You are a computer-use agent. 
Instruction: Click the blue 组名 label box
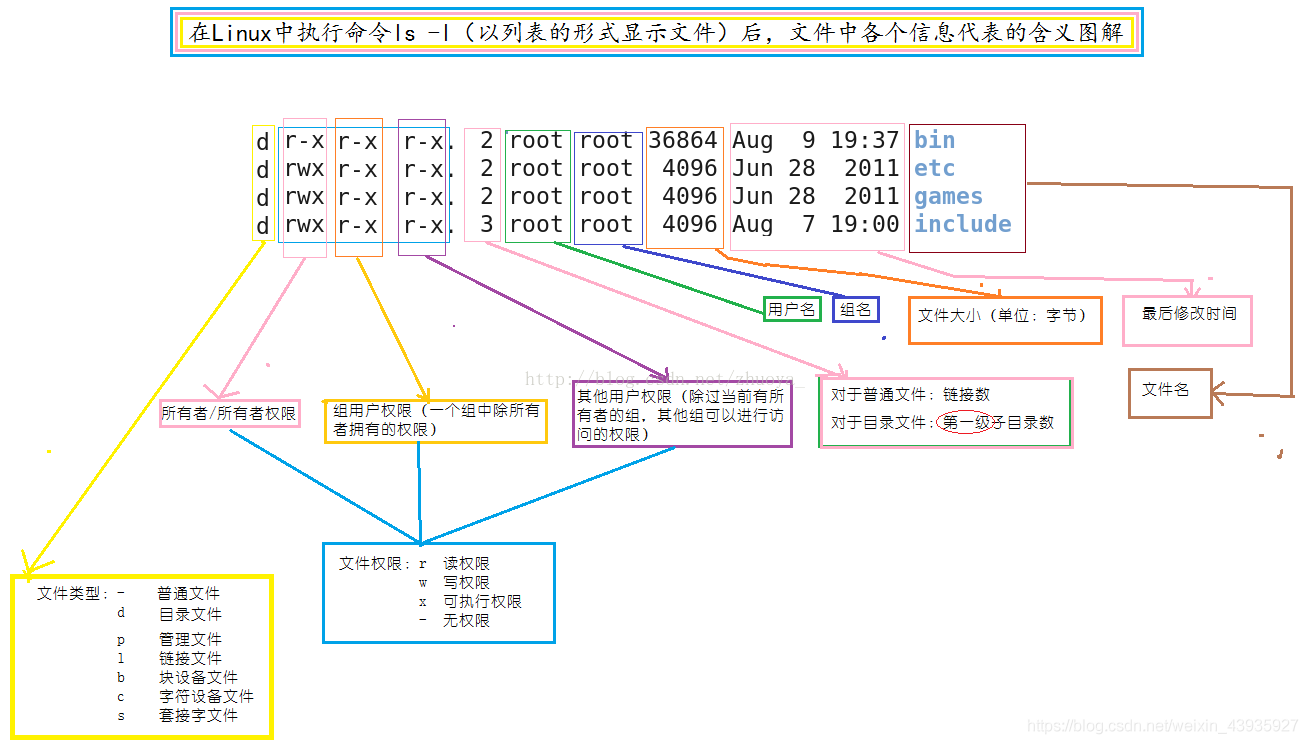[x=855, y=310]
